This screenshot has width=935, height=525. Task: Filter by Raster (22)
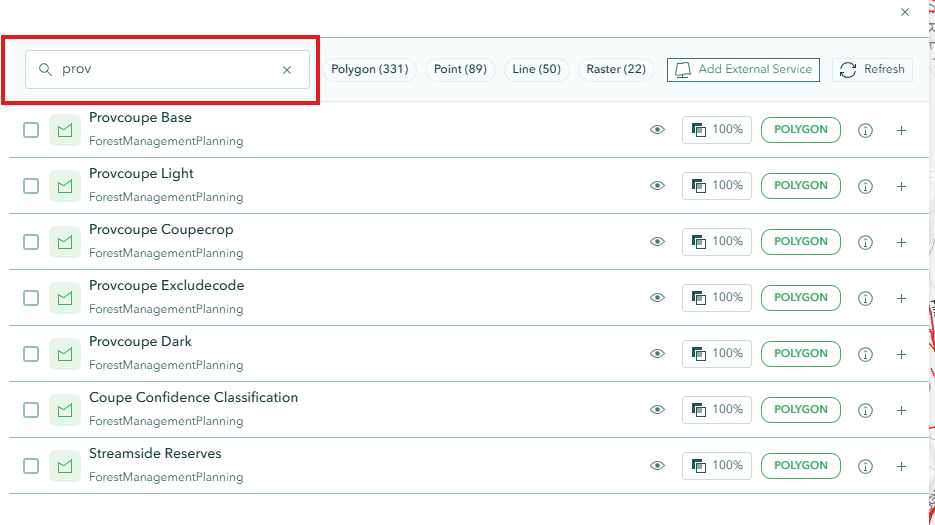[616, 69]
